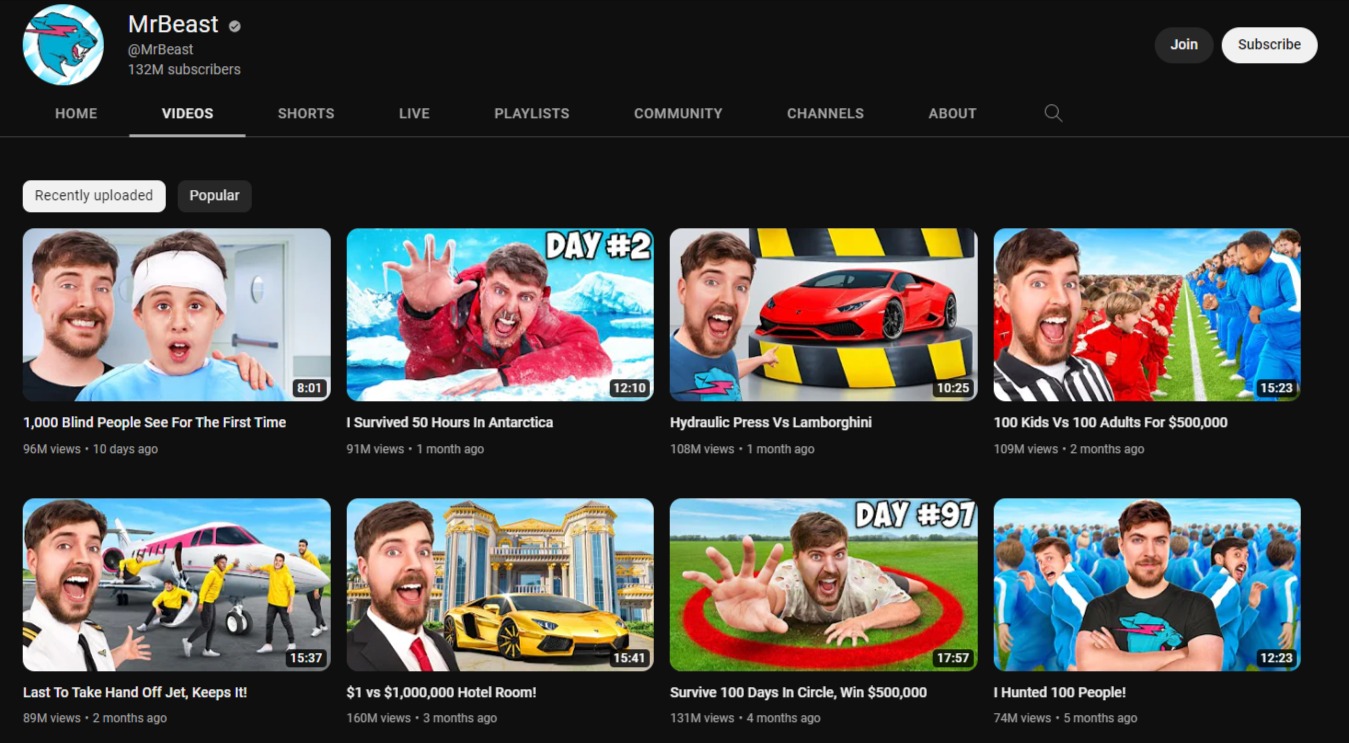Click '109M views • 2 months ago' text
The width and height of the screenshot is (1349, 743).
[1069, 449]
